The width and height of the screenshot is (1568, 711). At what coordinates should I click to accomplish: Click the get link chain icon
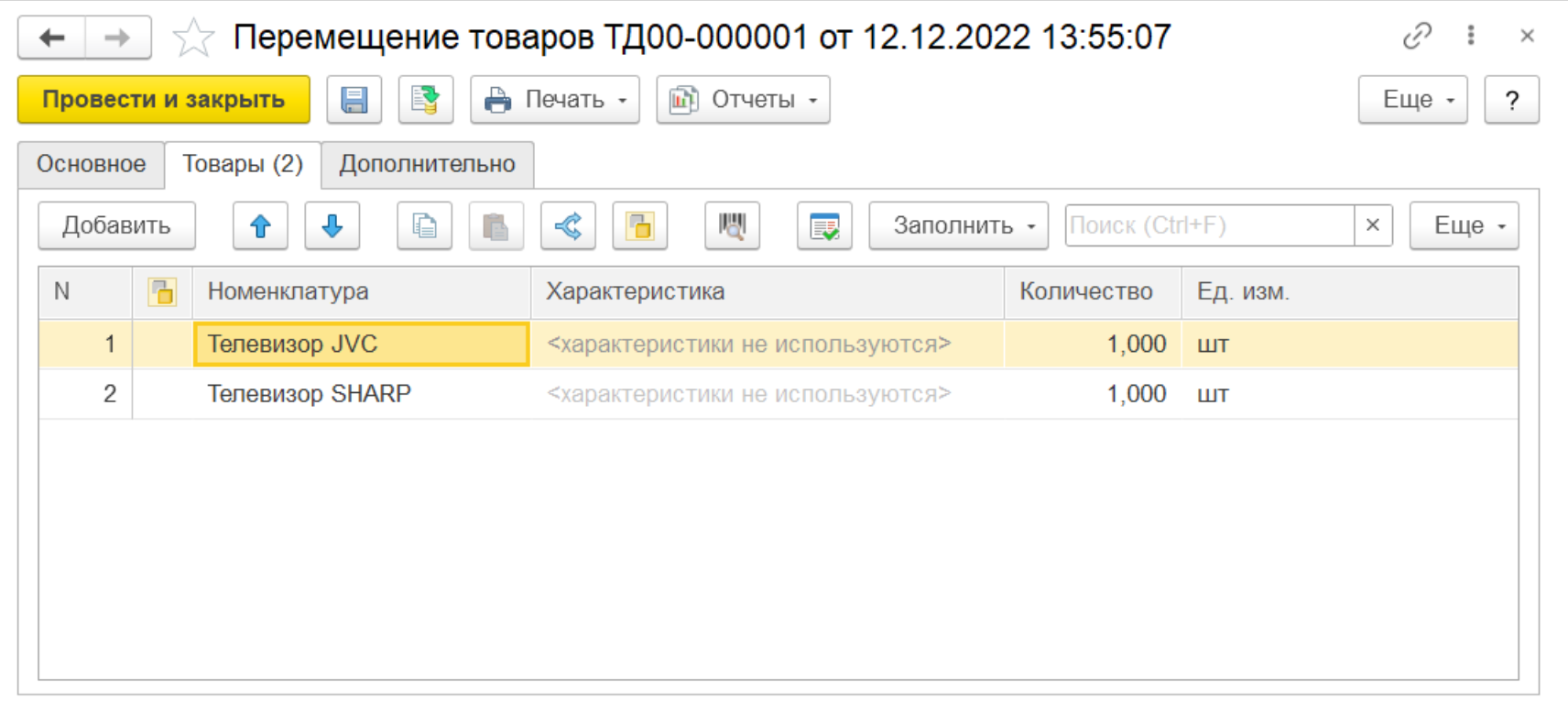(1416, 37)
